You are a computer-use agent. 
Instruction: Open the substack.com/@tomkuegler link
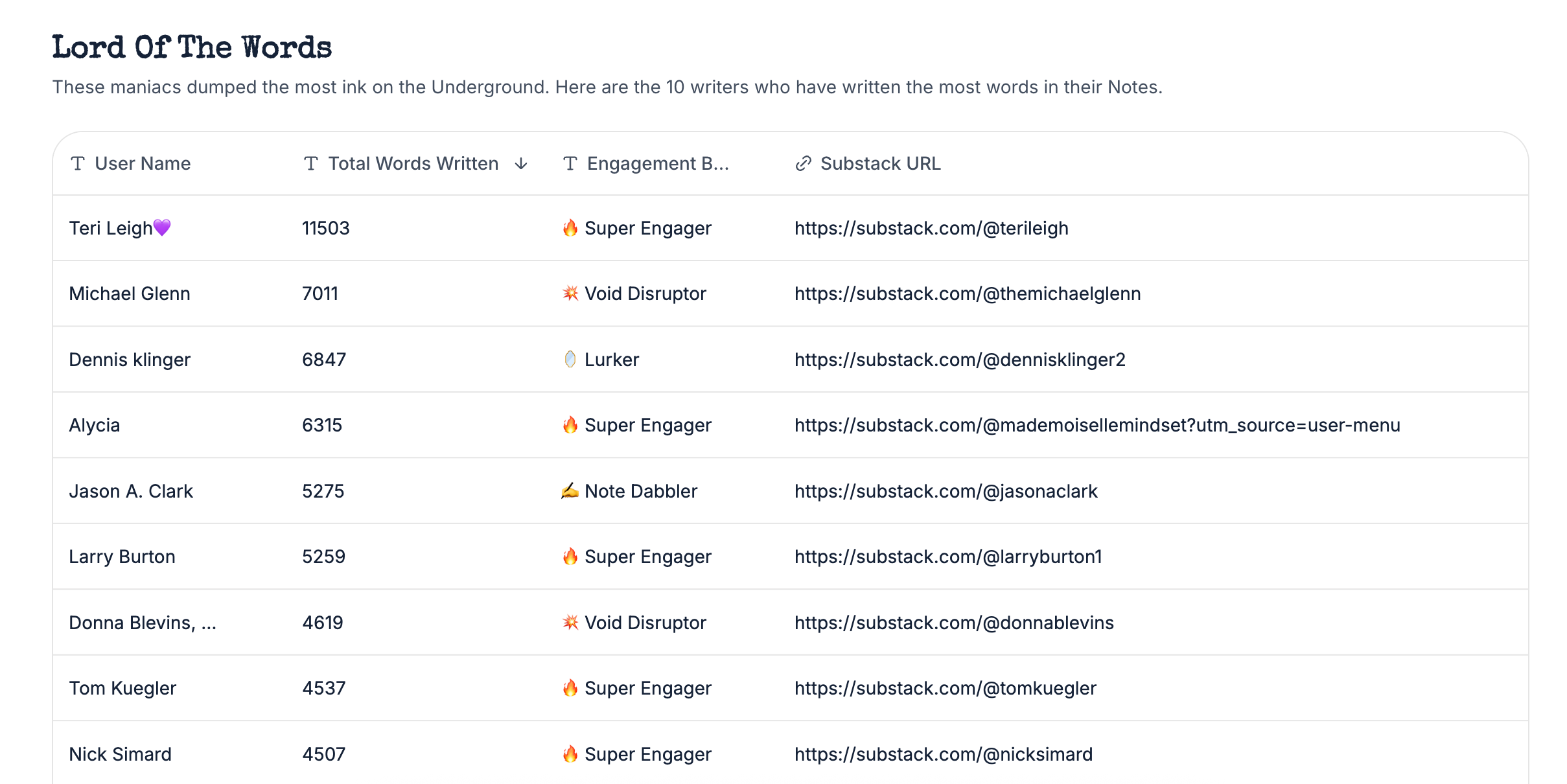(x=946, y=688)
